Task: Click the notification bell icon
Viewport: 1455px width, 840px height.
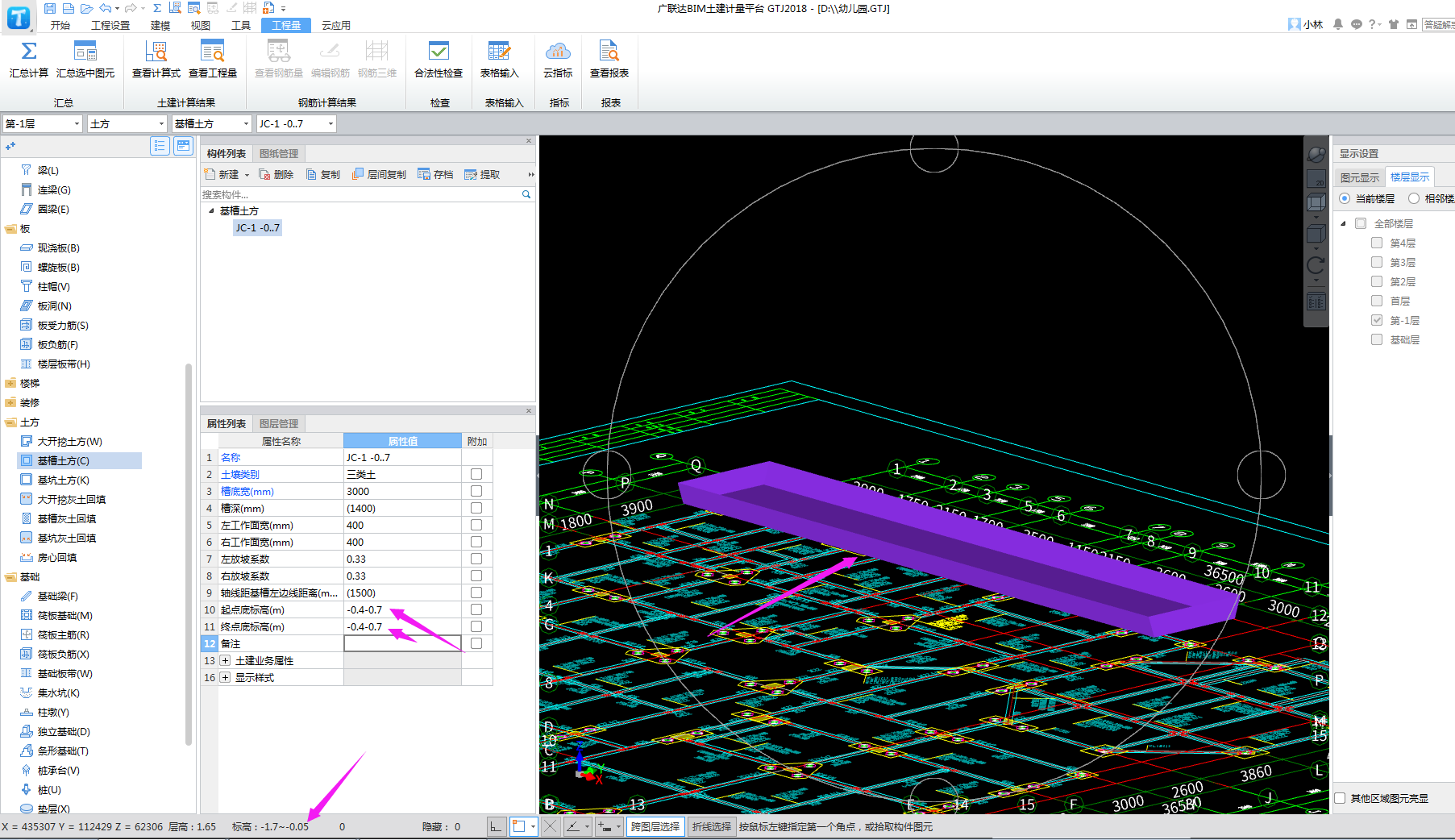Action: coord(1338,24)
